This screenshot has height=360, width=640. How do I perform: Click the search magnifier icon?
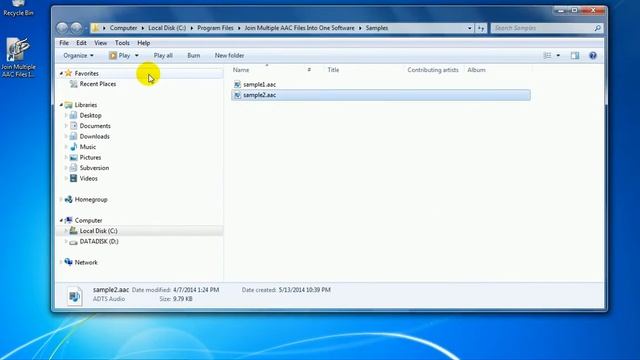597,28
